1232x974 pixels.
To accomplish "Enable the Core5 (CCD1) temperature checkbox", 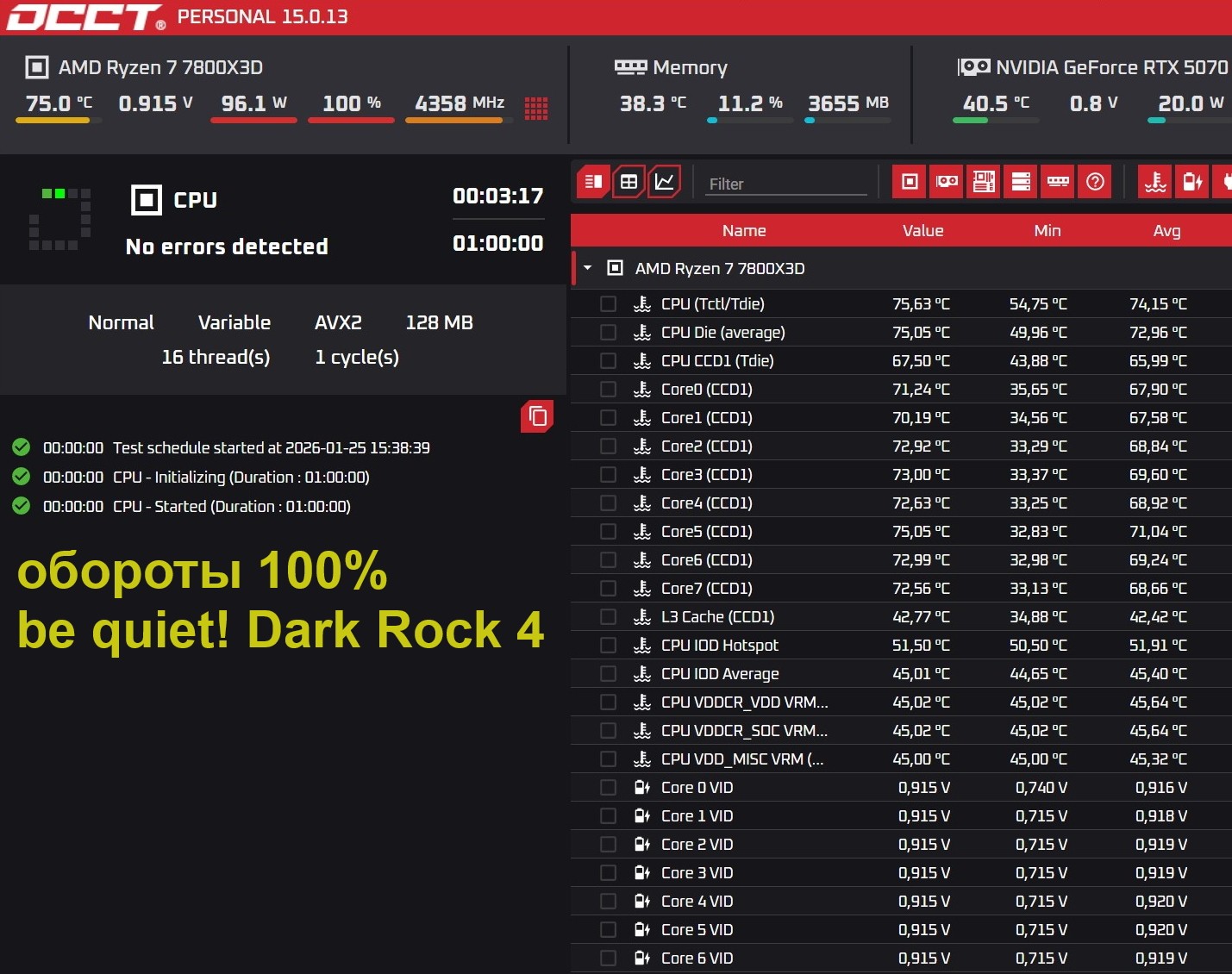I will coord(608,532).
